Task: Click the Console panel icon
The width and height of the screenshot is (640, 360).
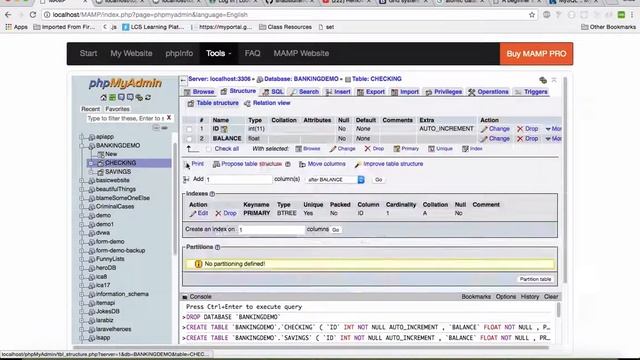Action: (x=185, y=297)
